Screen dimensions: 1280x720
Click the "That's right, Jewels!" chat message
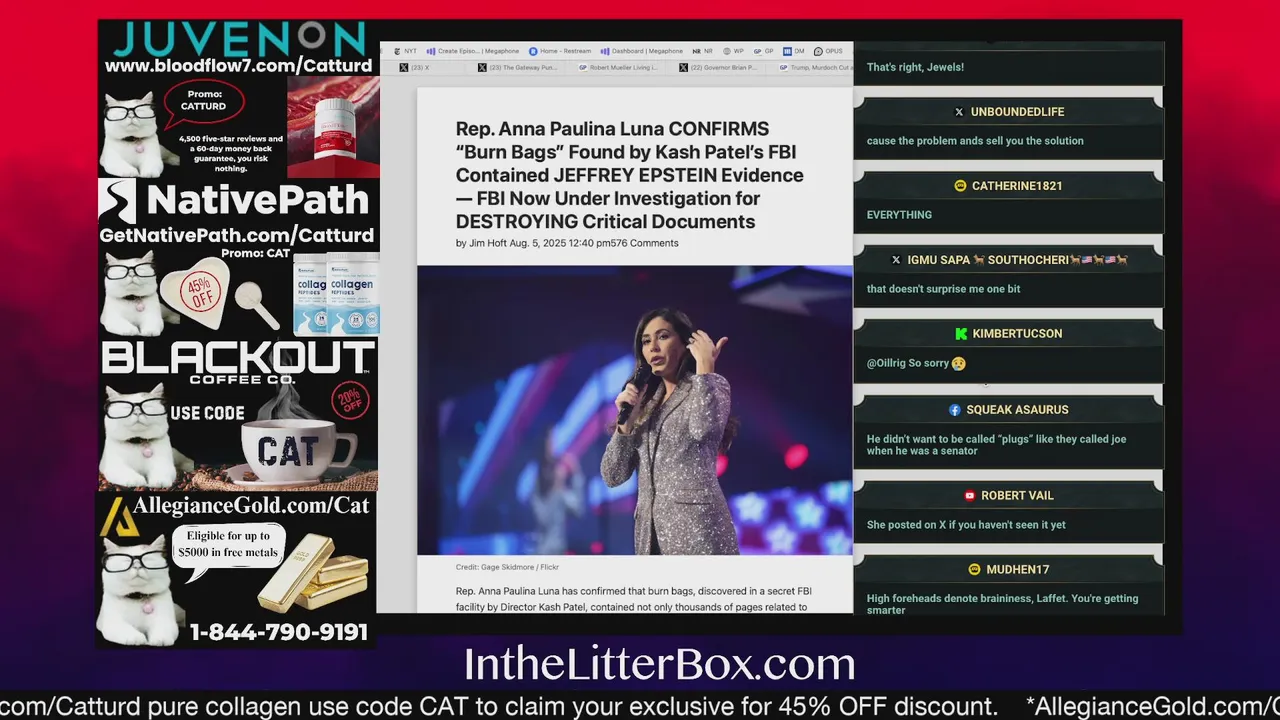click(915, 67)
